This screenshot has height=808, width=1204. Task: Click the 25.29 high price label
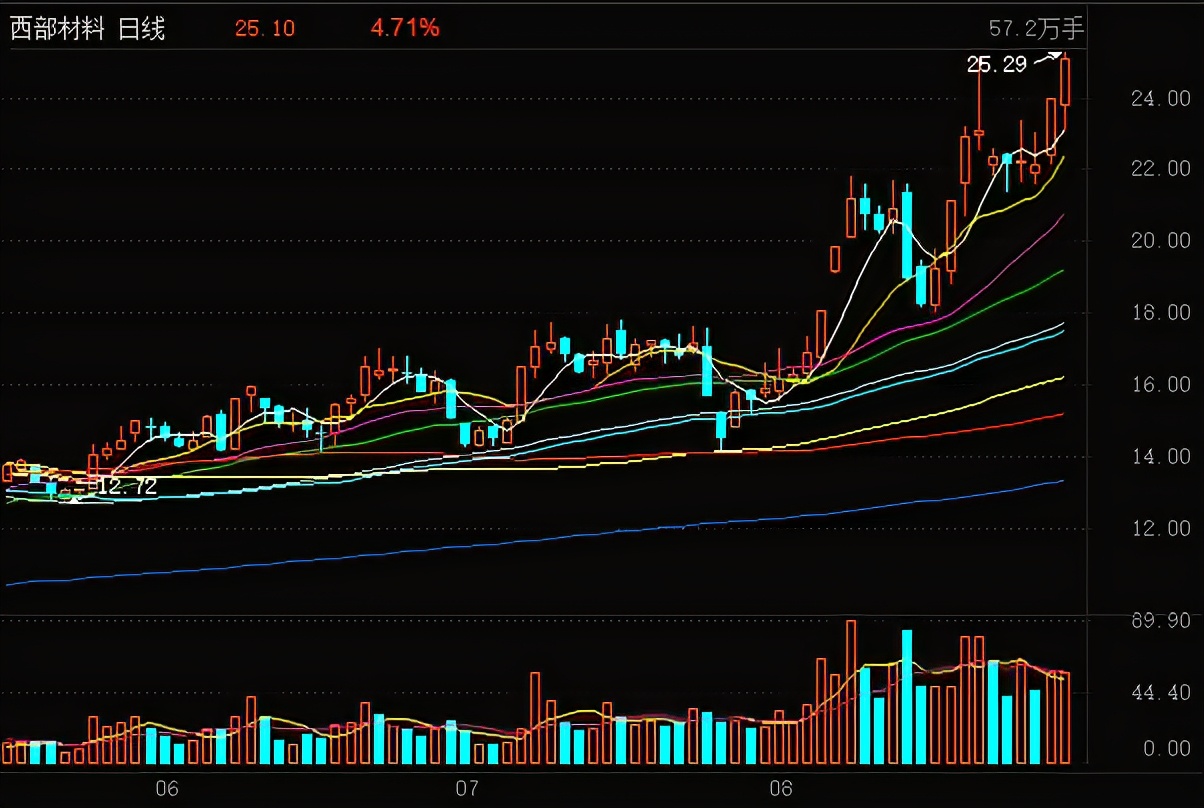pyautogui.click(x=996, y=65)
